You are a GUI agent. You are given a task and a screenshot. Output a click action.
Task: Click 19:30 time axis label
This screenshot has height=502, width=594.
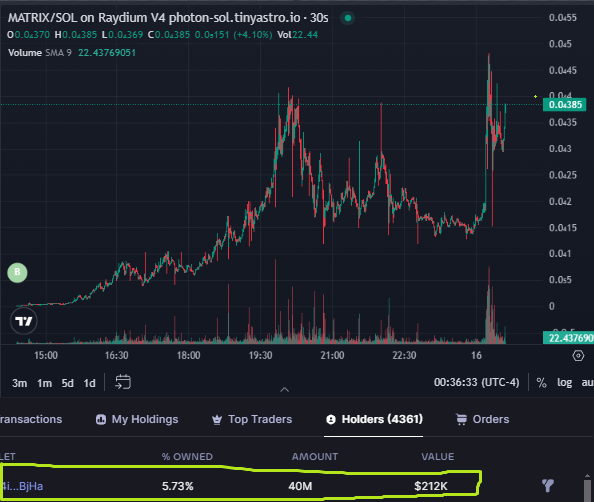tap(260, 355)
